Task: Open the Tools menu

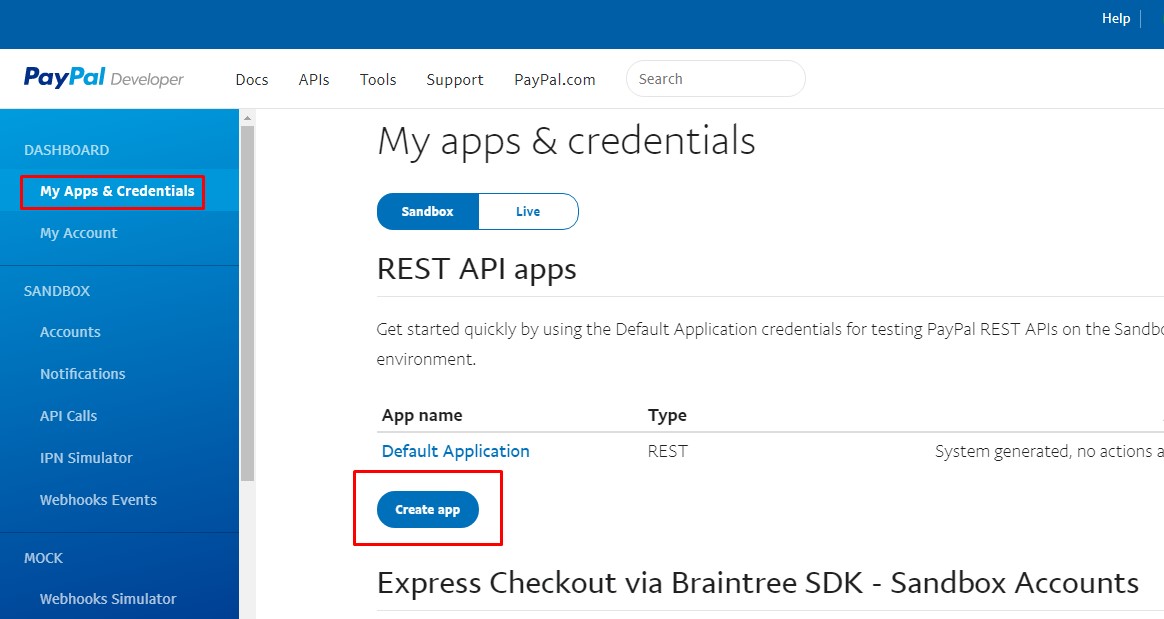Action: [378, 80]
